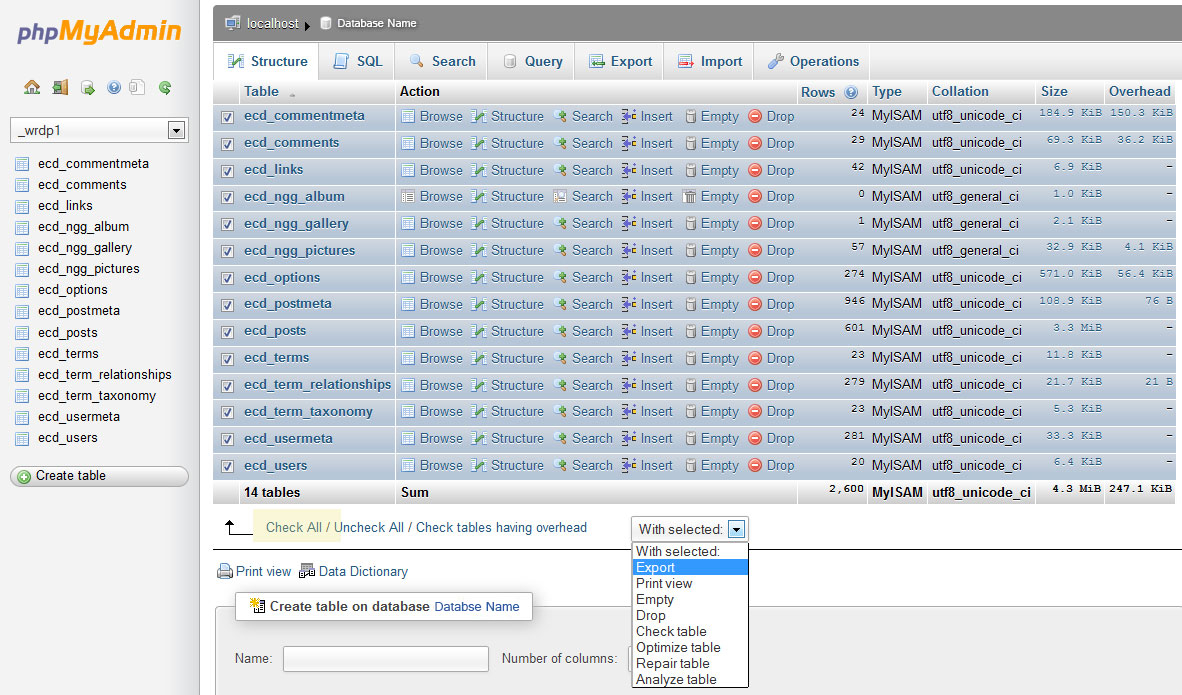This screenshot has height=695, width=1182.
Task: Click the Uncheck All link
Action: point(369,528)
